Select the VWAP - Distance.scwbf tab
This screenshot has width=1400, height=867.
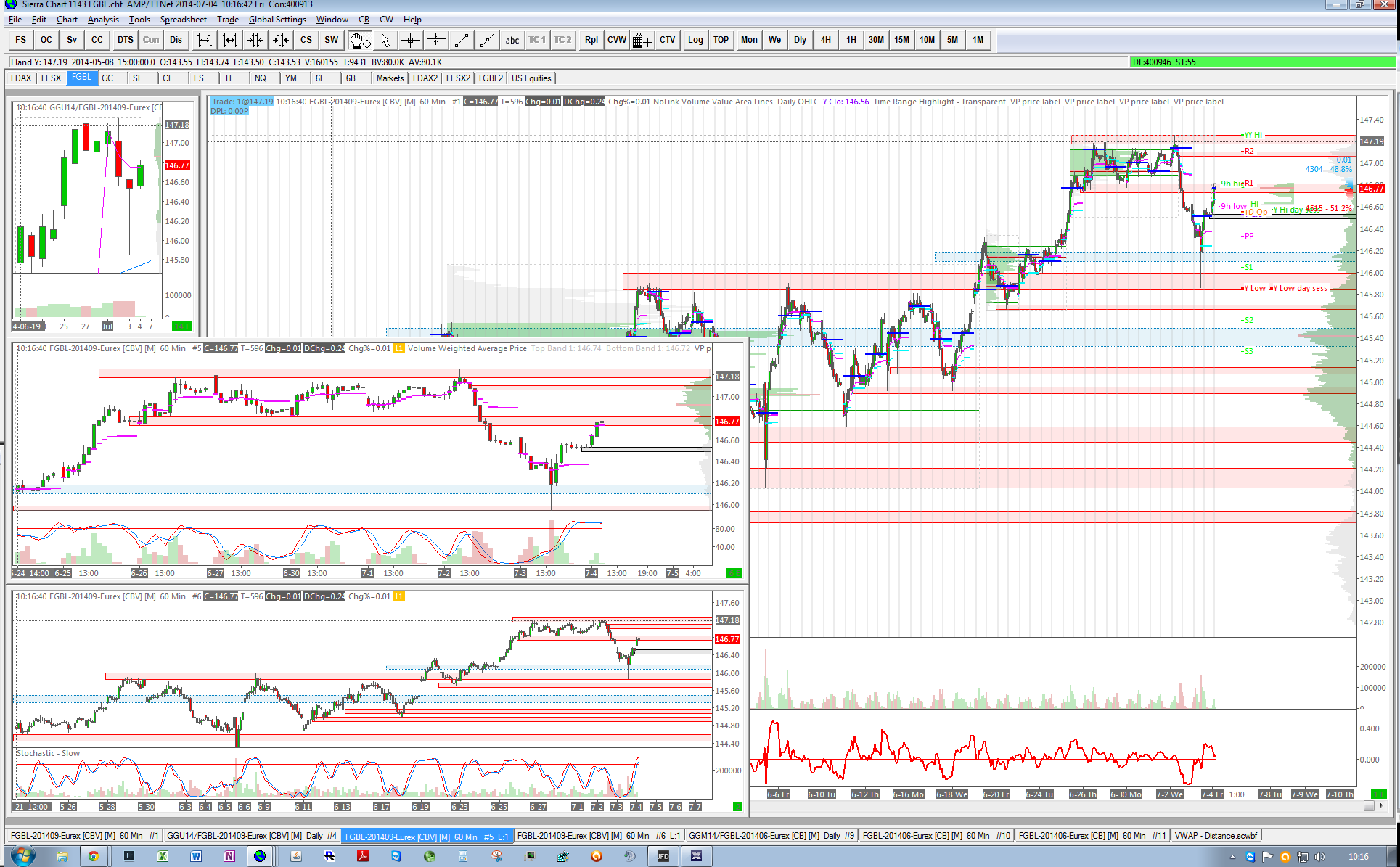tap(1215, 836)
